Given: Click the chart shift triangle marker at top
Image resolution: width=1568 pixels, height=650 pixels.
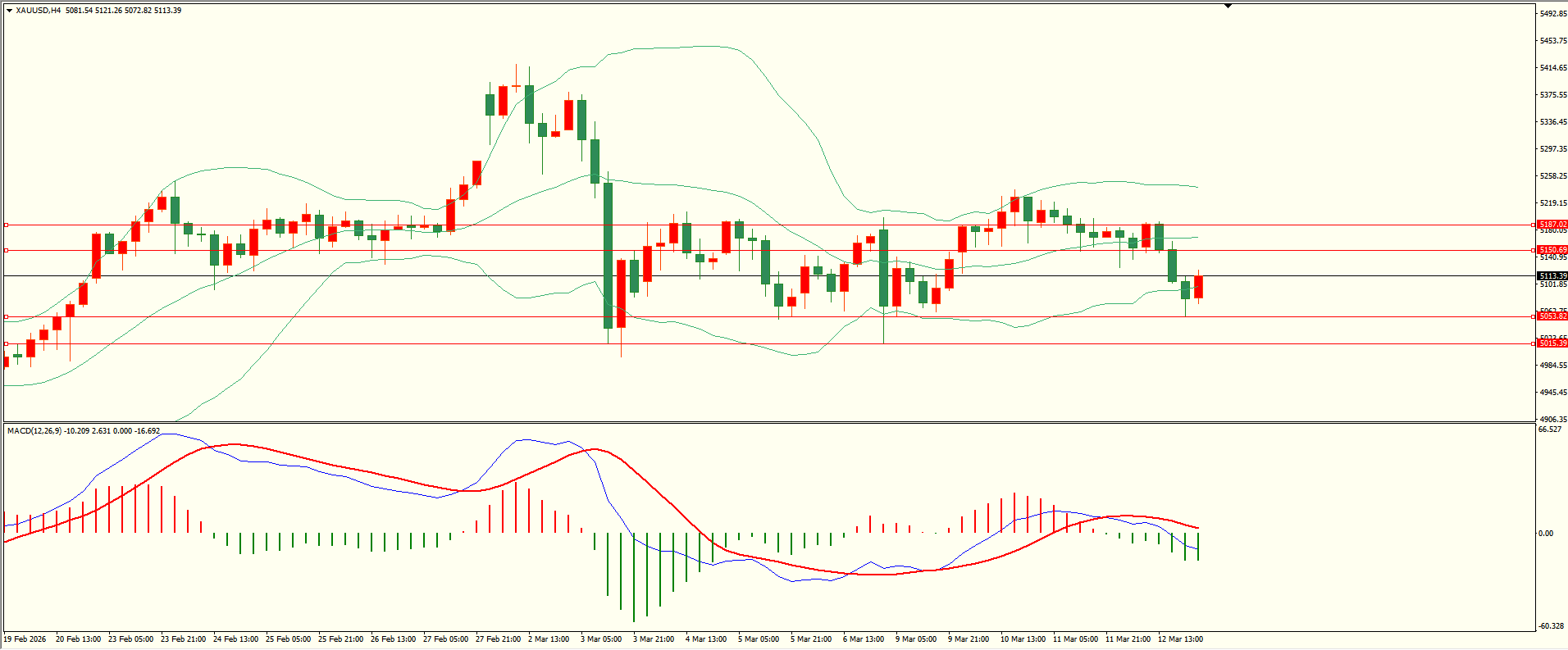Looking at the screenshot, I should click(x=1228, y=6).
